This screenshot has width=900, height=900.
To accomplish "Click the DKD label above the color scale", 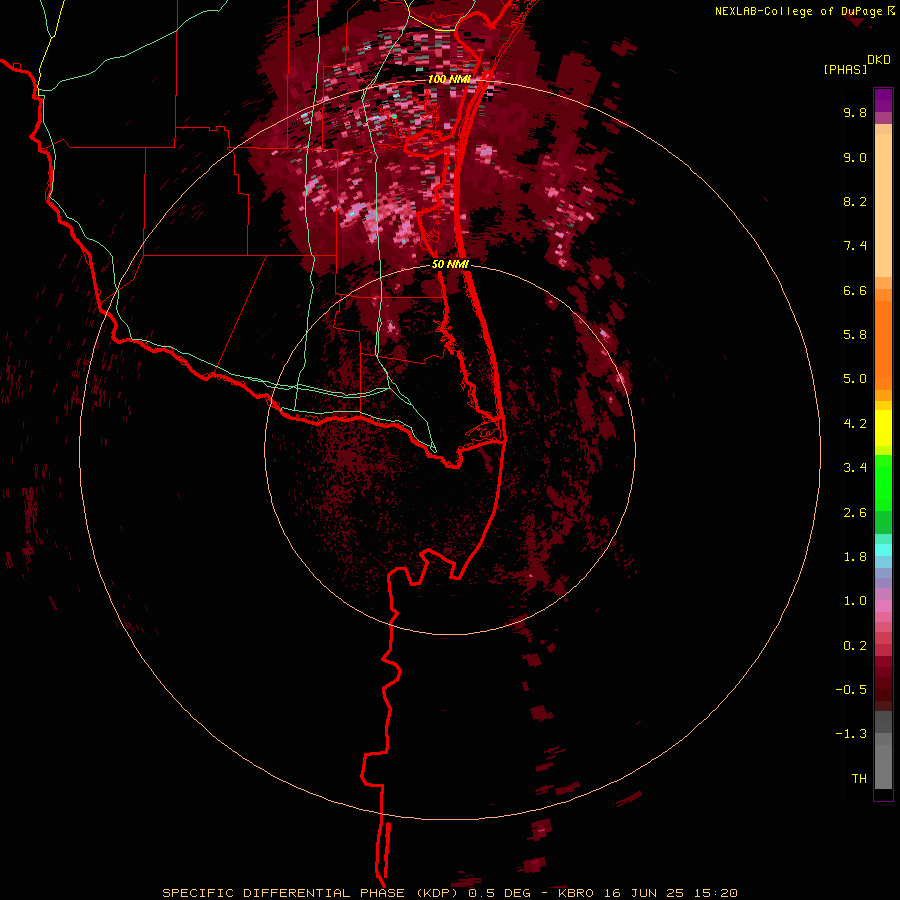I will click(879, 60).
